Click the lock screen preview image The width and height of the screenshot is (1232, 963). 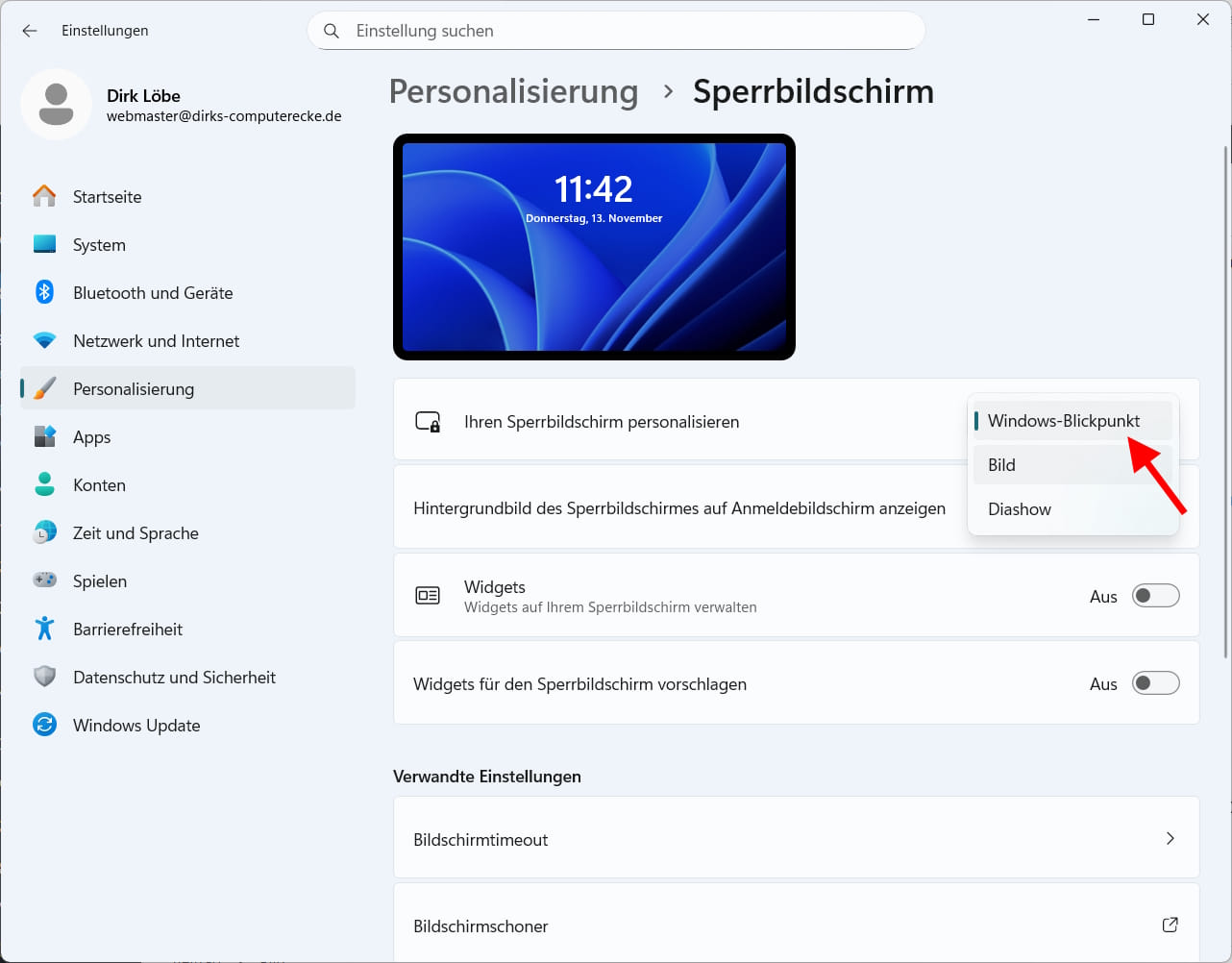tap(594, 247)
